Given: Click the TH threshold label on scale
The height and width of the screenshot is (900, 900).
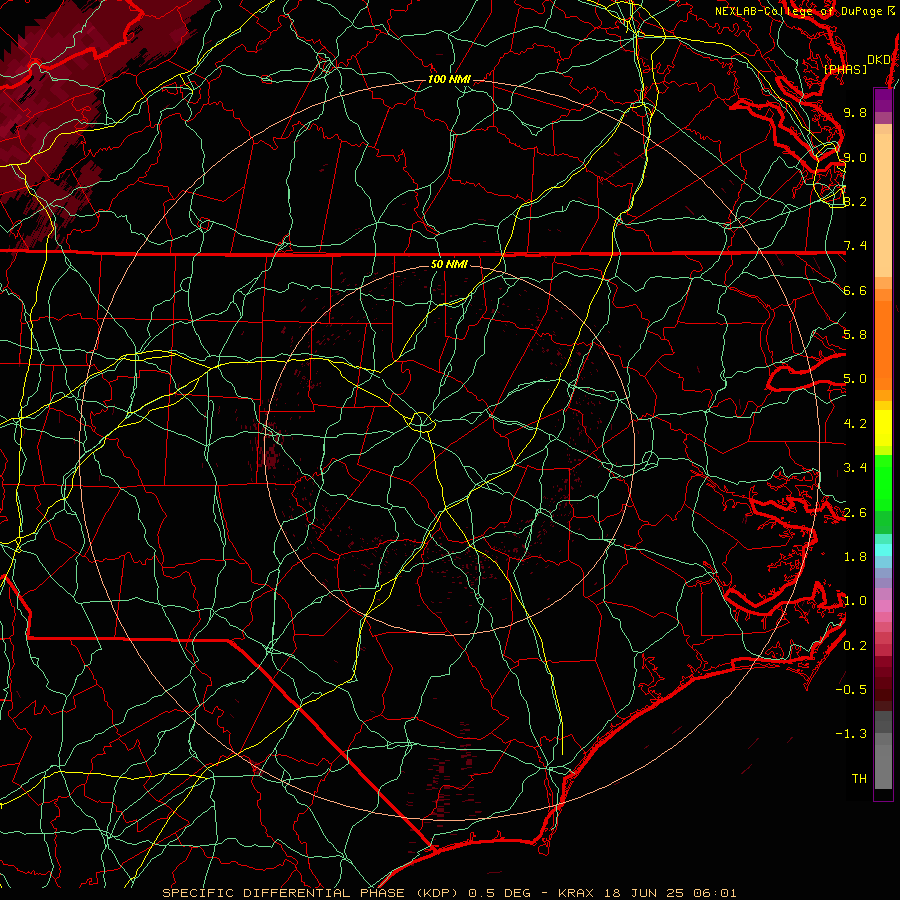Looking at the screenshot, I should [x=859, y=779].
